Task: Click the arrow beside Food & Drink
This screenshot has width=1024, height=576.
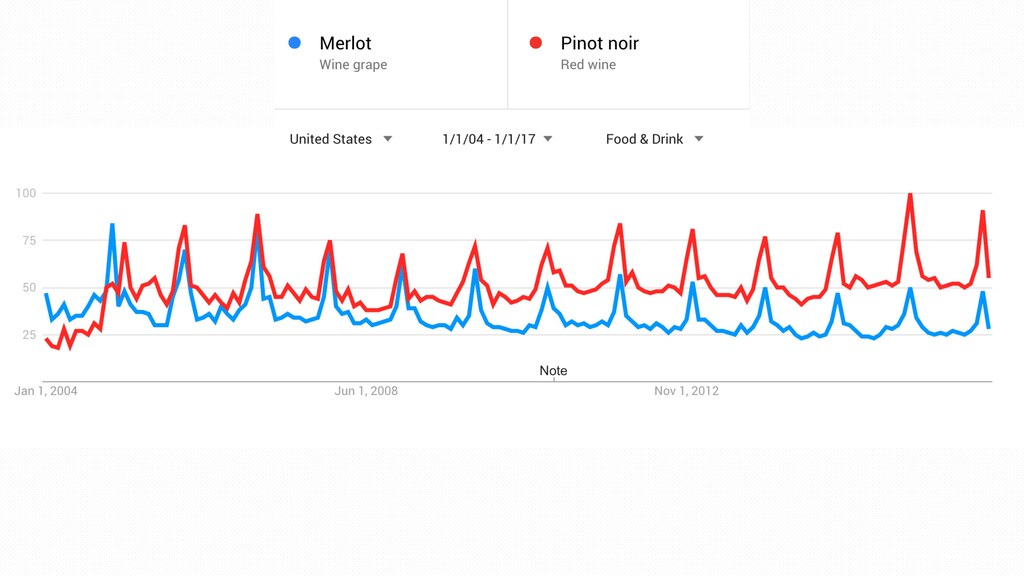Action: [699, 139]
